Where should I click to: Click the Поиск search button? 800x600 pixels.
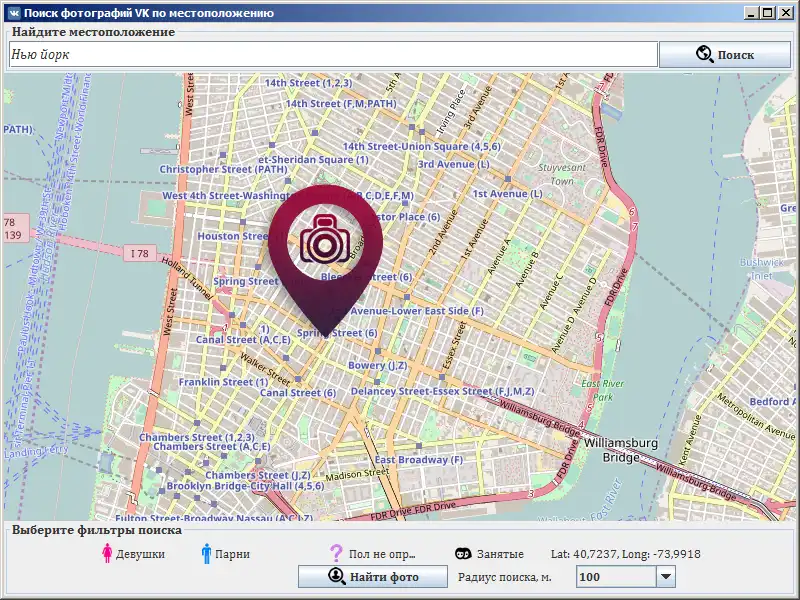(x=724, y=54)
